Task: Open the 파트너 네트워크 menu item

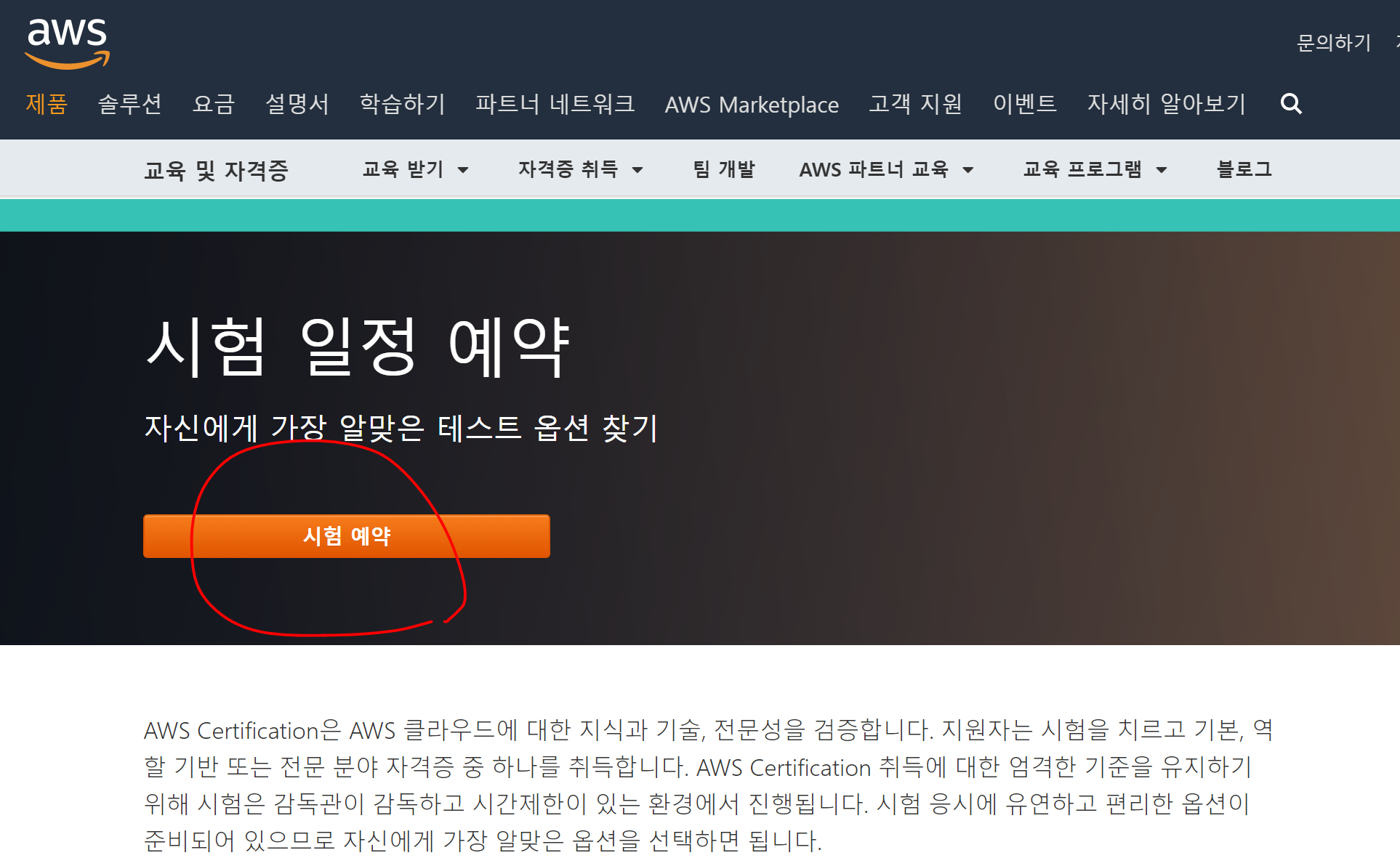Action: point(555,104)
